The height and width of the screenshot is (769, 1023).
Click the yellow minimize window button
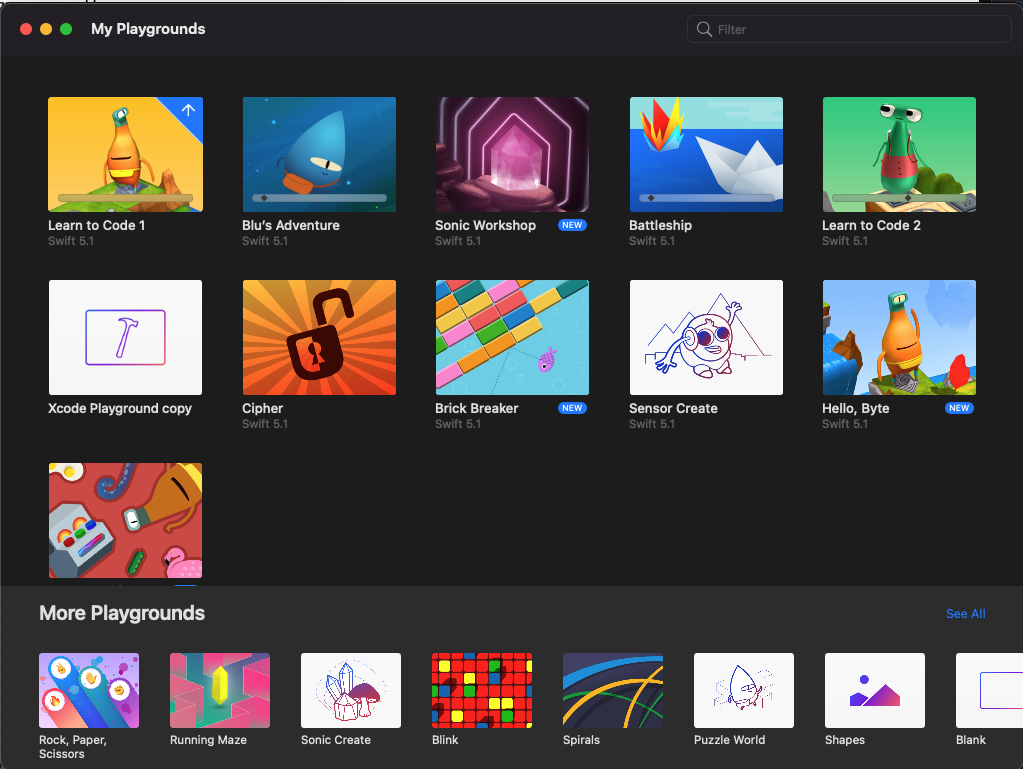46,29
